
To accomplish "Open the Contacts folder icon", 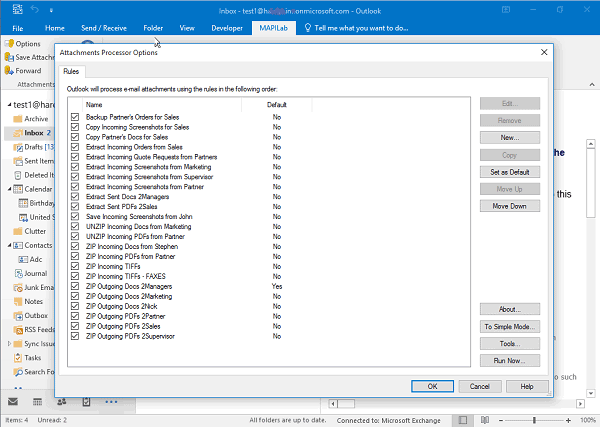I will tap(18, 245).
